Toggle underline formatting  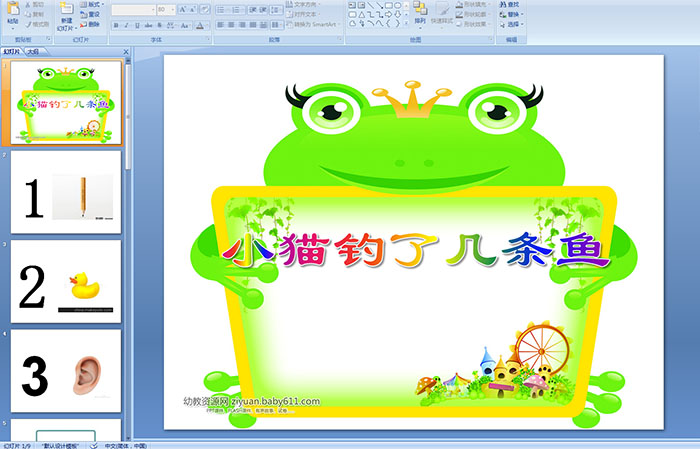(x=137, y=25)
